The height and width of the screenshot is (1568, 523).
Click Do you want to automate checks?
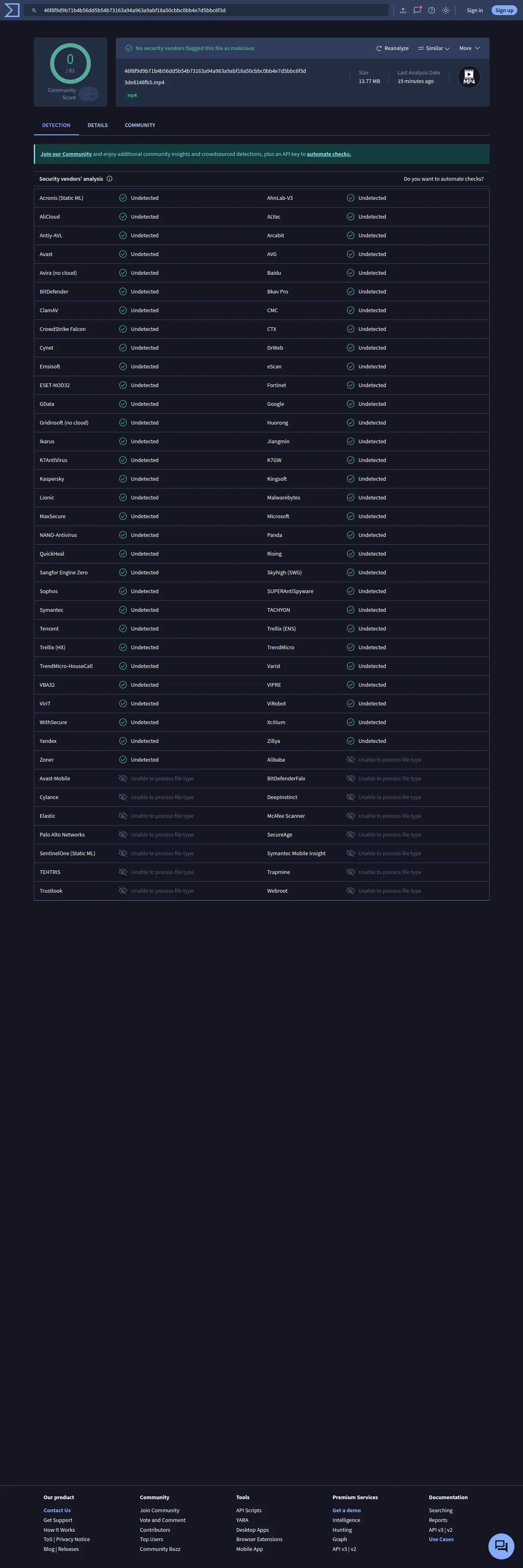click(x=444, y=179)
